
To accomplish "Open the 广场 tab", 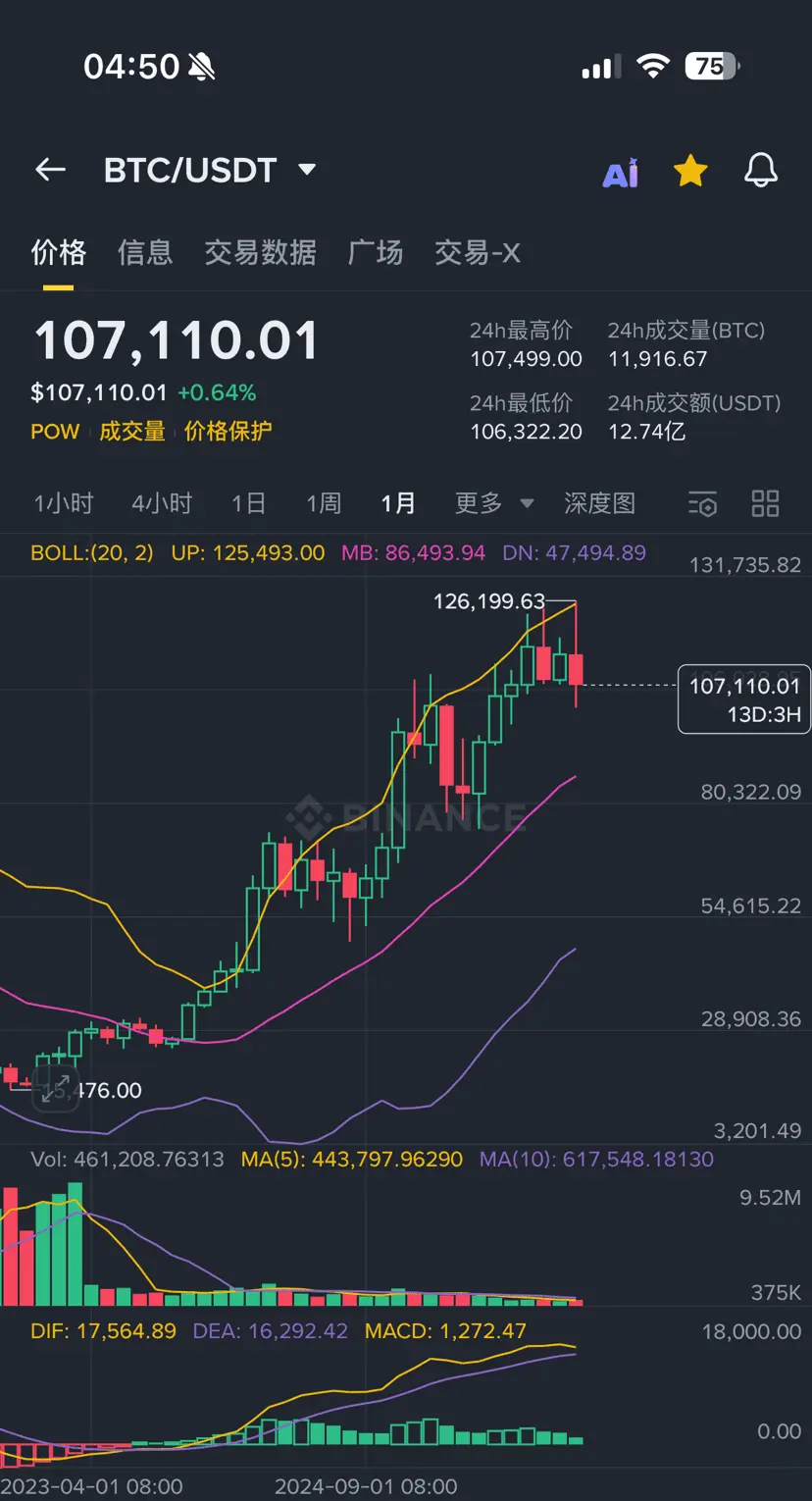I will point(376,253).
